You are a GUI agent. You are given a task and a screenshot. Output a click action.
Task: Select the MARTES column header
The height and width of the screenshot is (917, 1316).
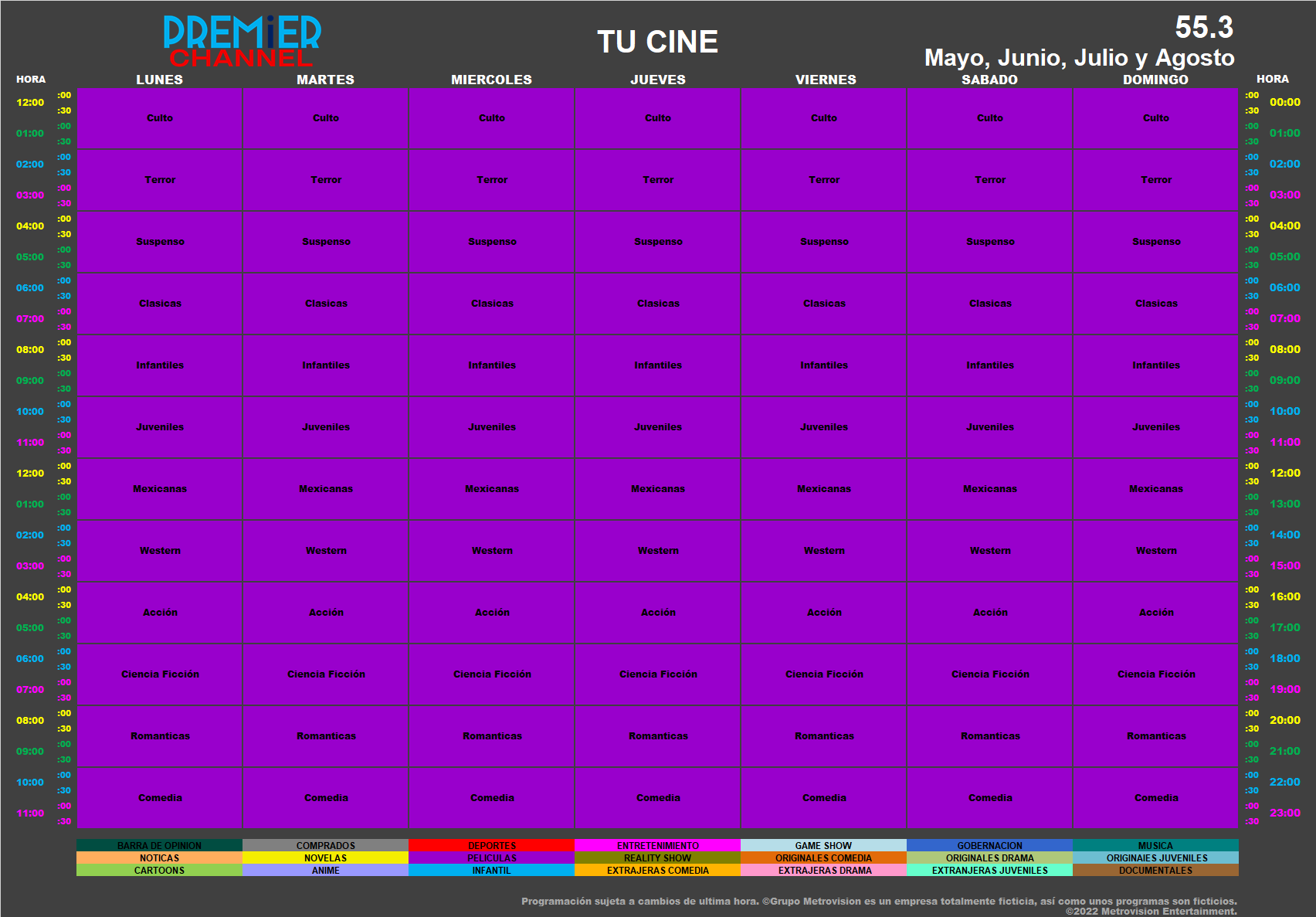click(326, 80)
